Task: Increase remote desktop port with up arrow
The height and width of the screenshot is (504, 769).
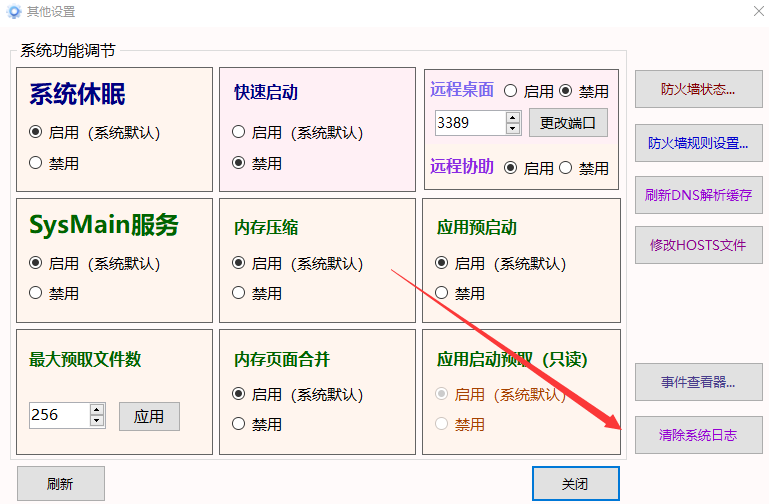Action: click(513, 117)
